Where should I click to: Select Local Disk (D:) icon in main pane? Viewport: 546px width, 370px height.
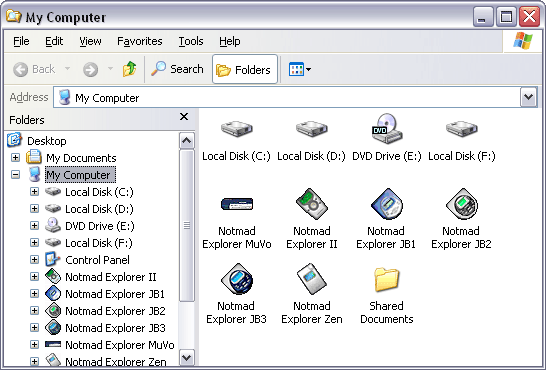click(x=312, y=129)
